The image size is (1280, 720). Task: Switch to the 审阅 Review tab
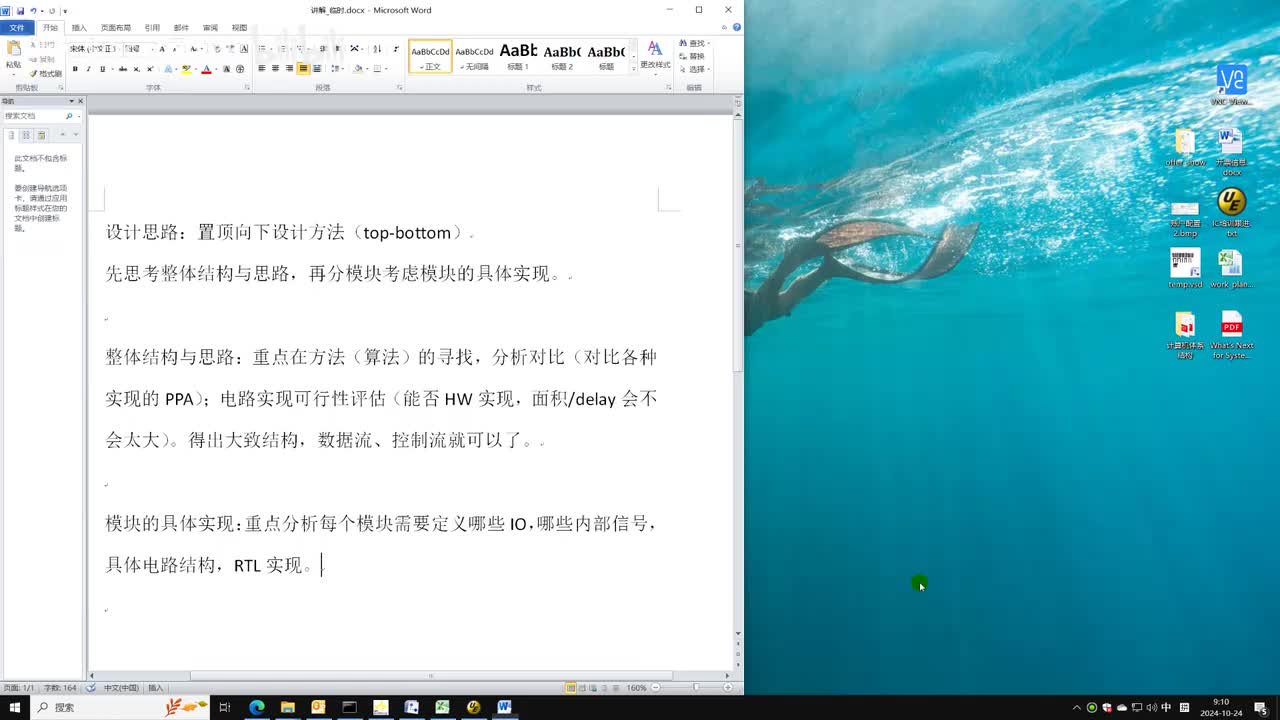tap(210, 28)
